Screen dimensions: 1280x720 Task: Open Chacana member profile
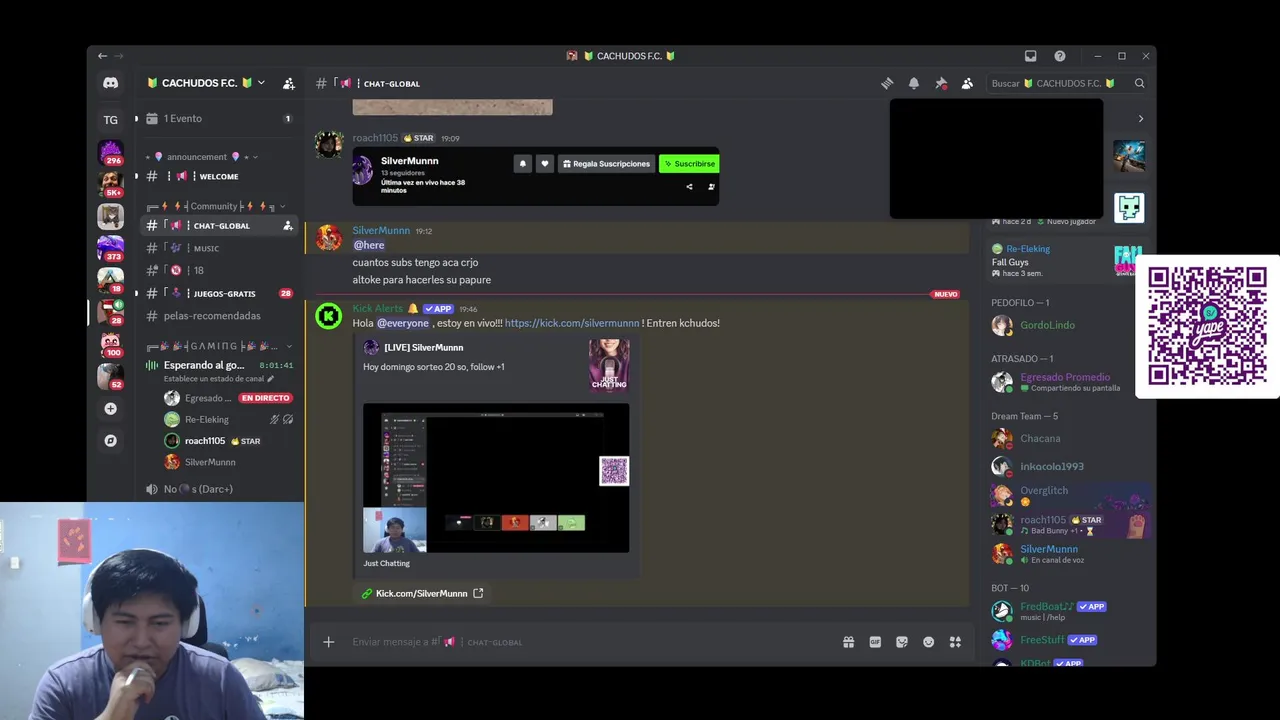point(1067,438)
